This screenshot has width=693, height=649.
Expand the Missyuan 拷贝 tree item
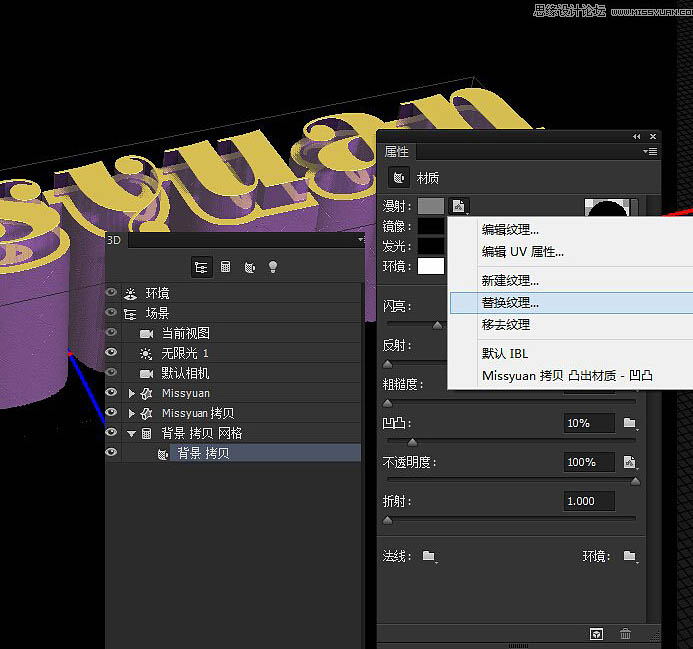tap(131, 413)
